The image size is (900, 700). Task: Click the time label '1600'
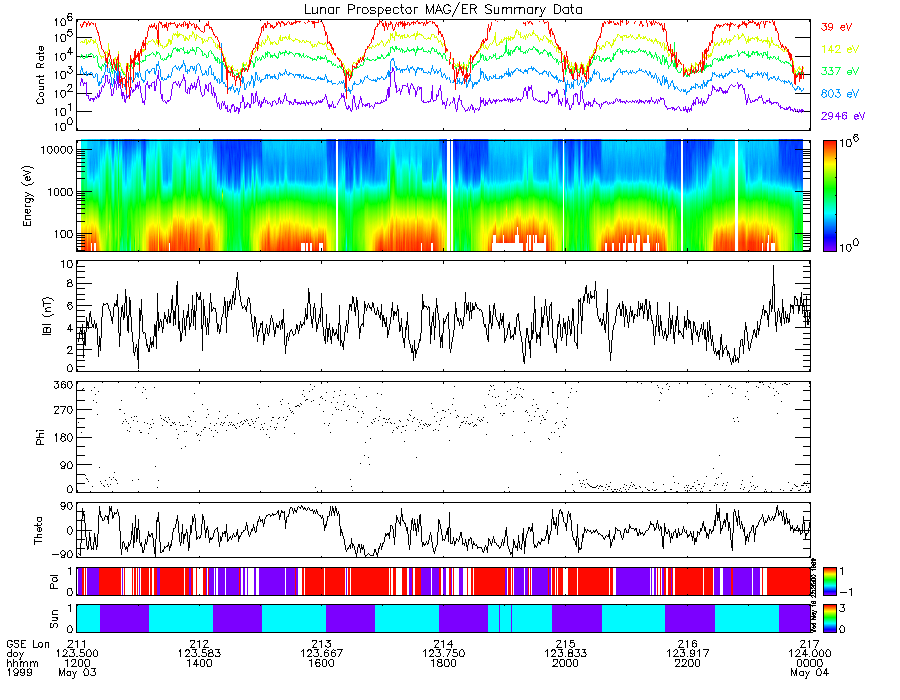coord(321,663)
